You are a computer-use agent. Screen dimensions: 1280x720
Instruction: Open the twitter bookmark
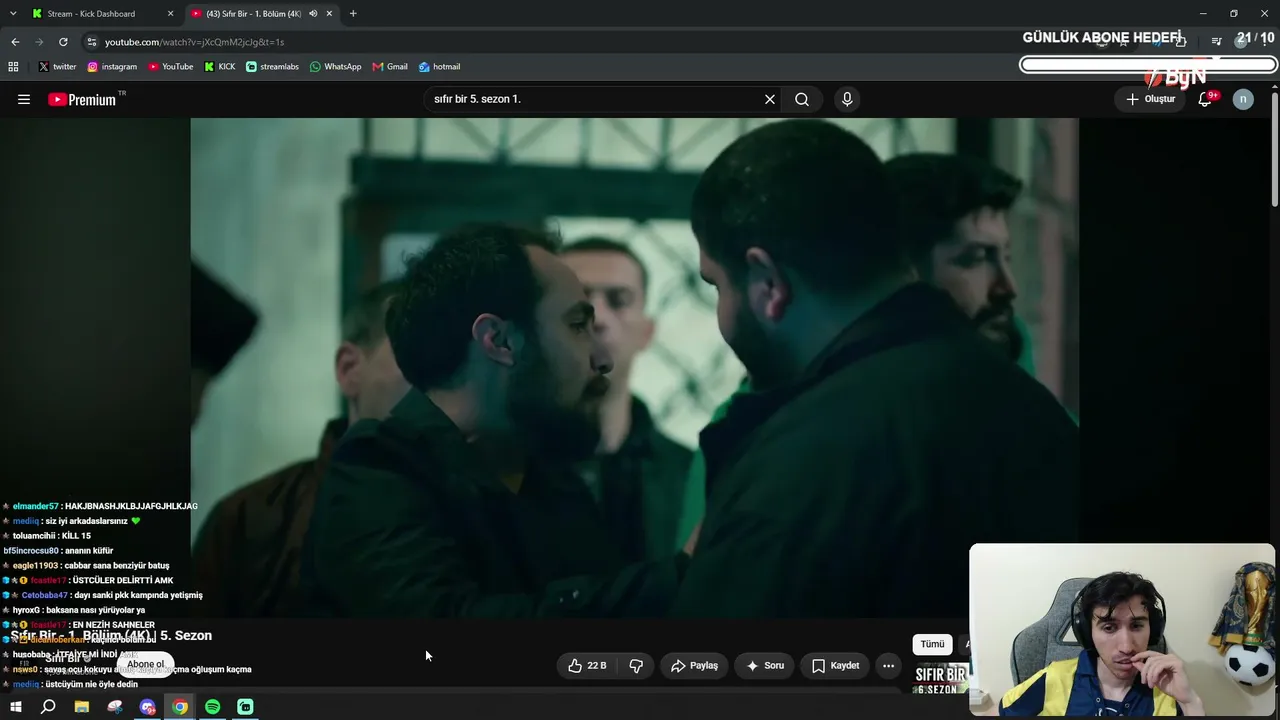coord(57,67)
